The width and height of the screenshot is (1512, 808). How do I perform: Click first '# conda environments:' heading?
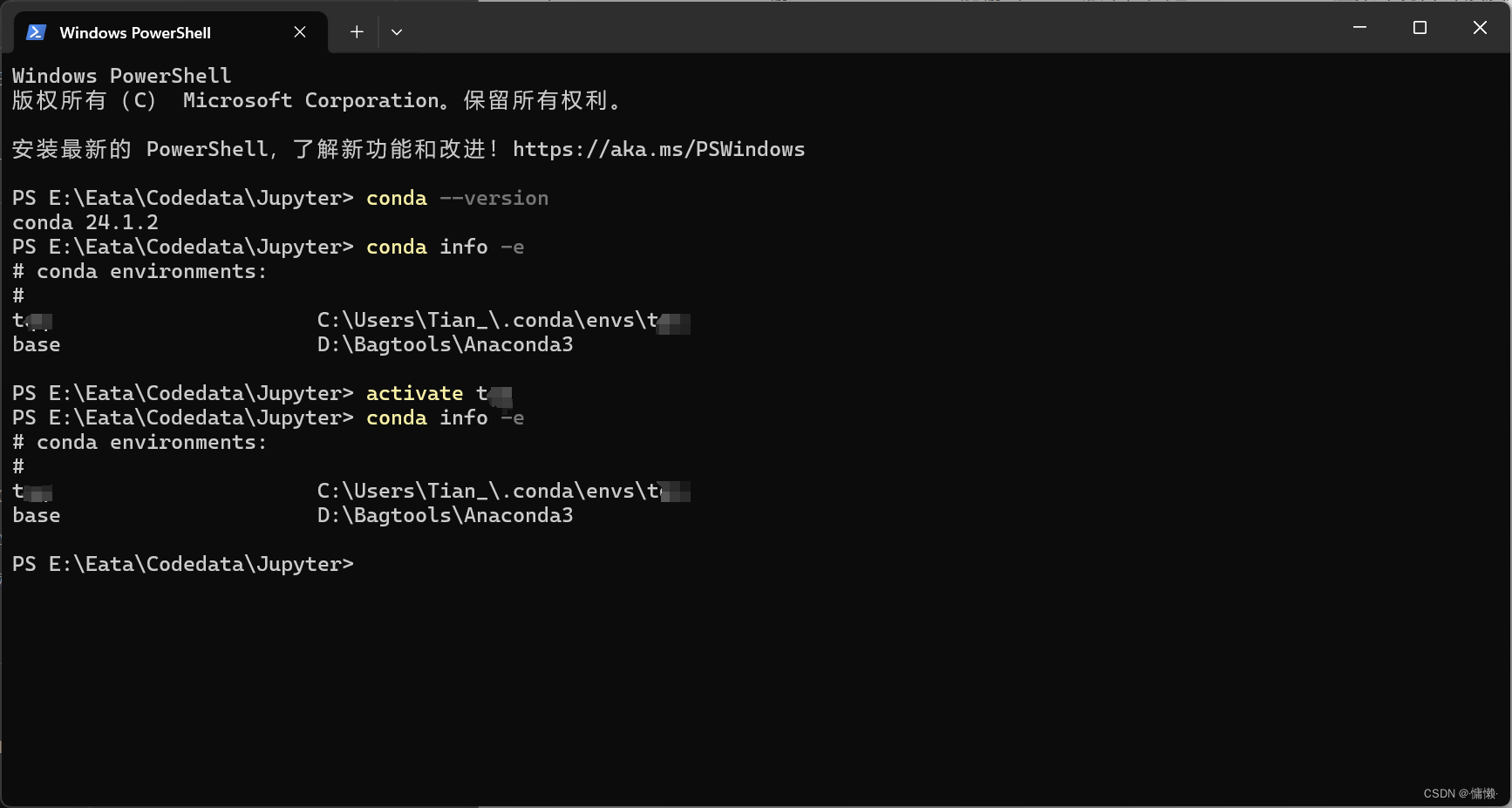[x=140, y=271]
